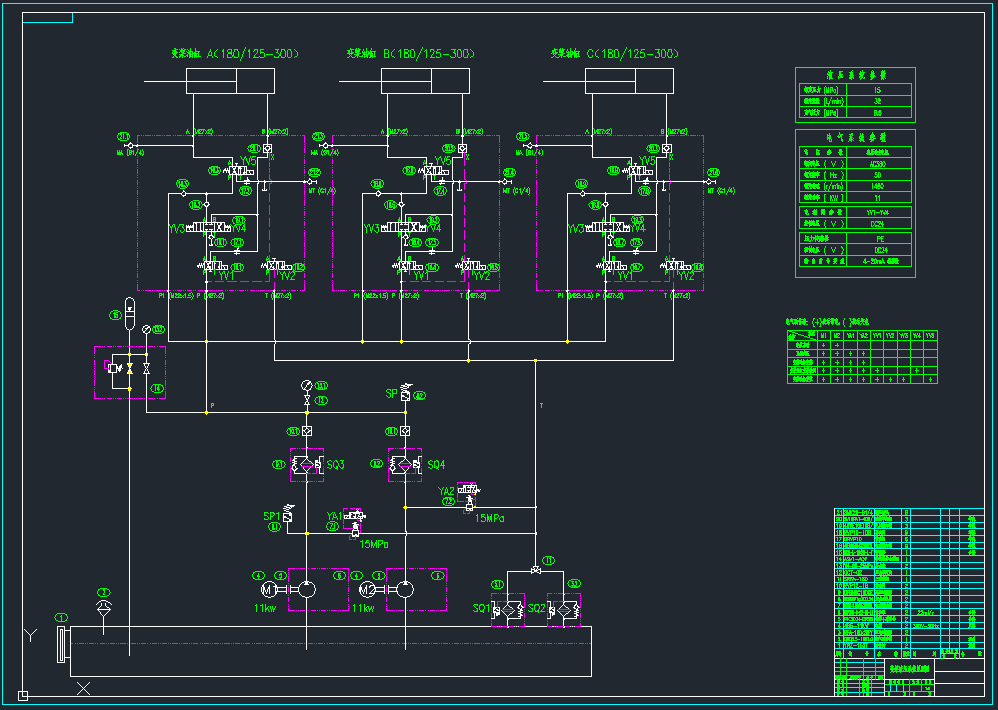Click the YV5 column header in action table
The image size is (998, 710).
[x=931, y=335]
